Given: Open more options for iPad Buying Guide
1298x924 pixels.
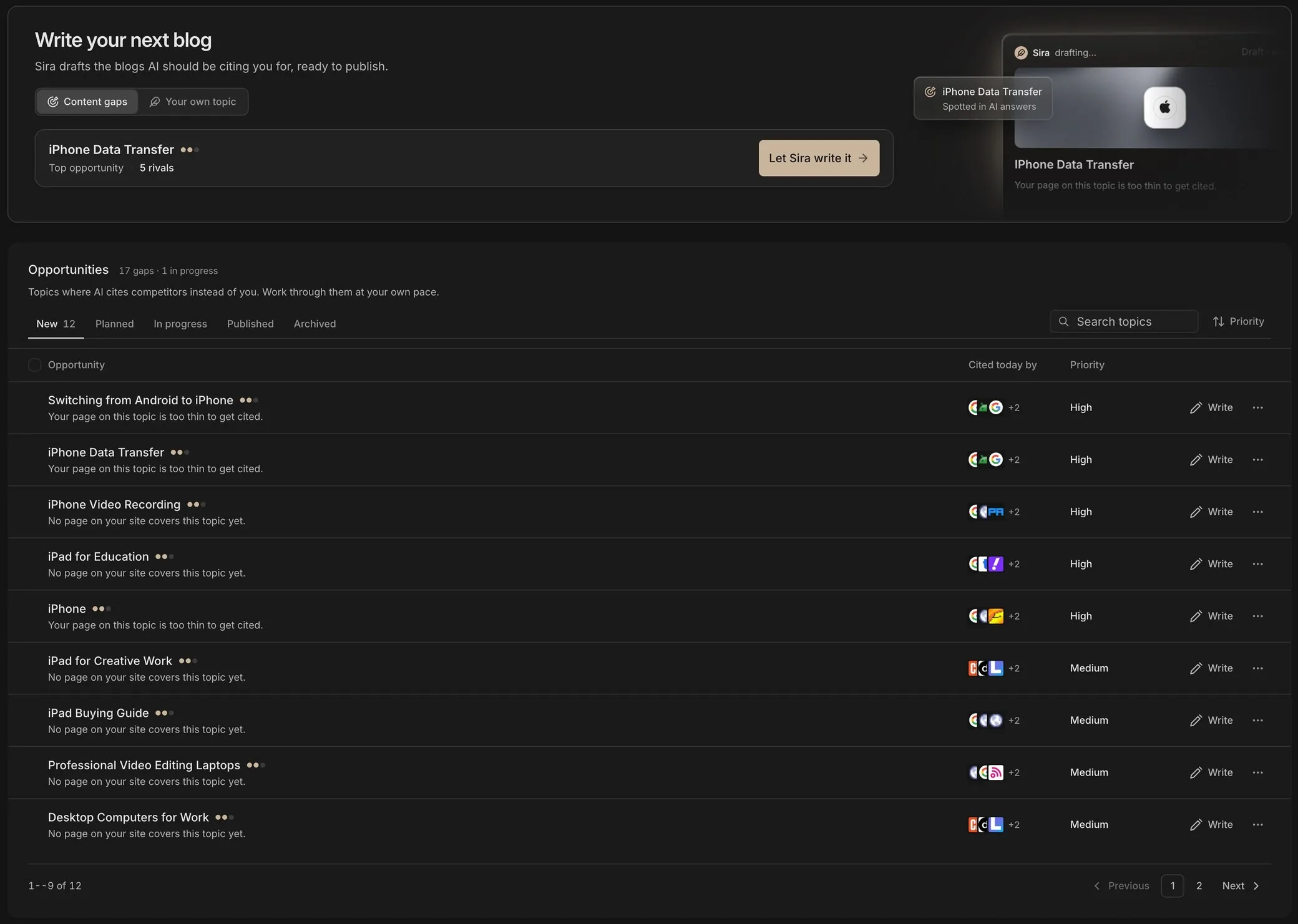Looking at the screenshot, I should pyautogui.click(x=1257, y=720).
